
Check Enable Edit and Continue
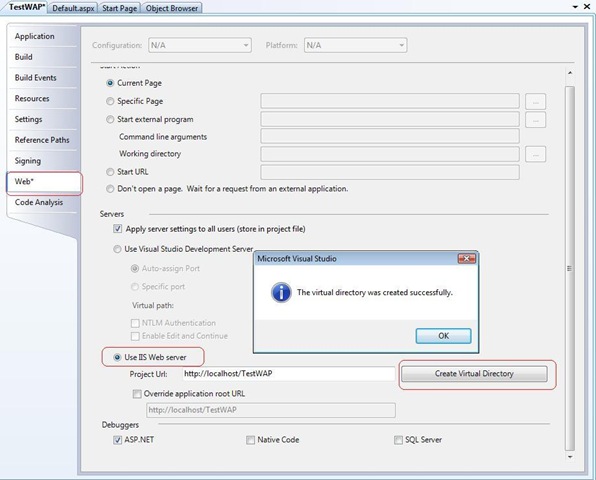click(135, 336)
